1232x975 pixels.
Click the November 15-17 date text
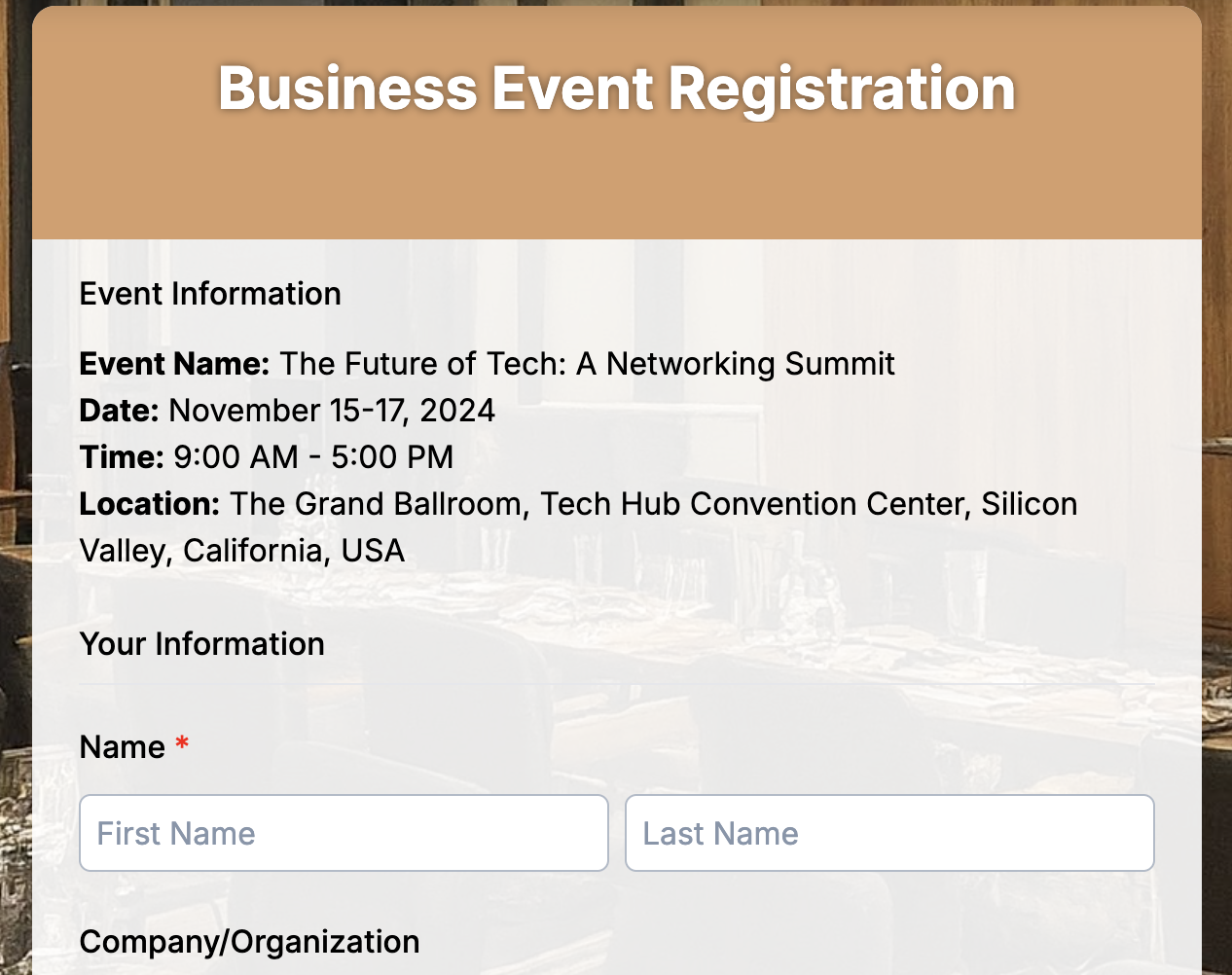[x=331, y=411]
